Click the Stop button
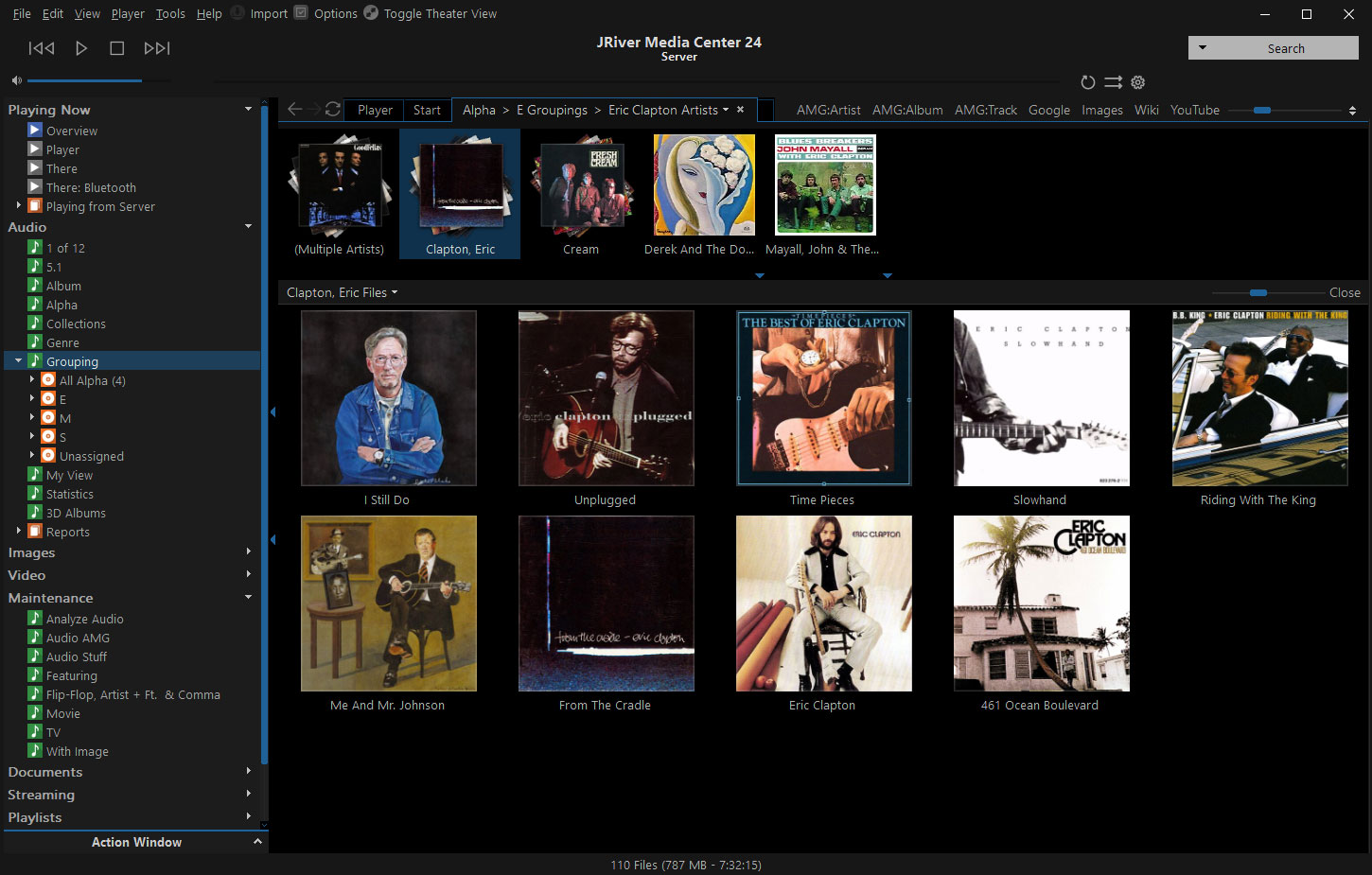The image size is (1372, 875). point(117,48)
